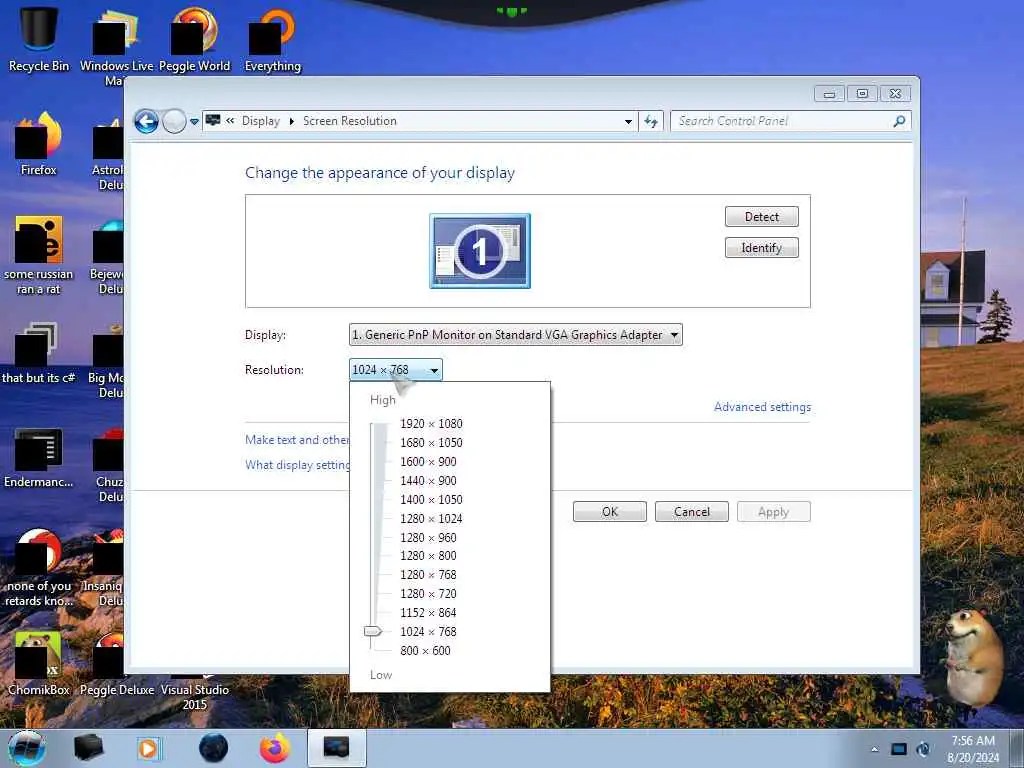Select the 1680 × 1050 resolution
This screenshot has width=1024, height=768.
(431, 442)
